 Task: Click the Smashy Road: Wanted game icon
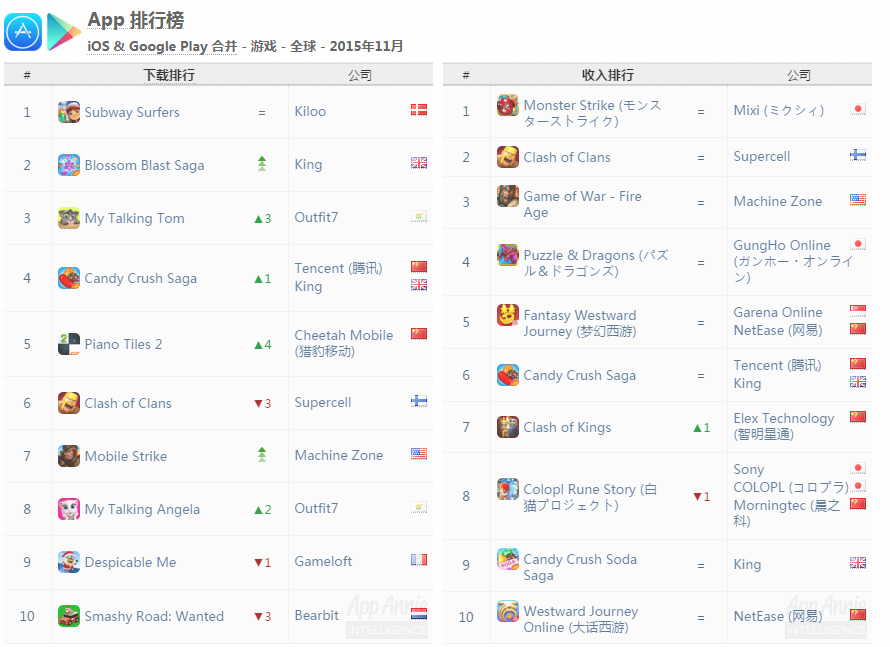(x=69, y=616)
